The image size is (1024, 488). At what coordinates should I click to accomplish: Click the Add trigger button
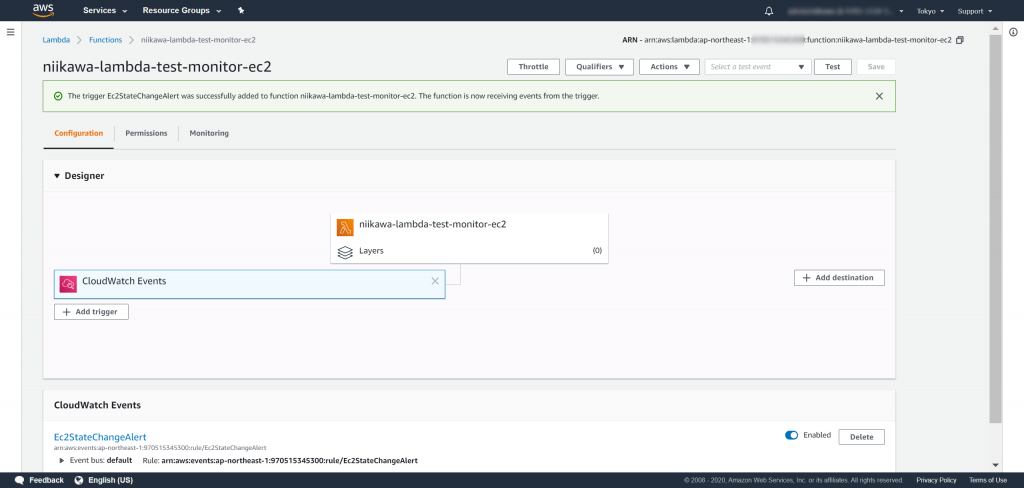(91, 312)
